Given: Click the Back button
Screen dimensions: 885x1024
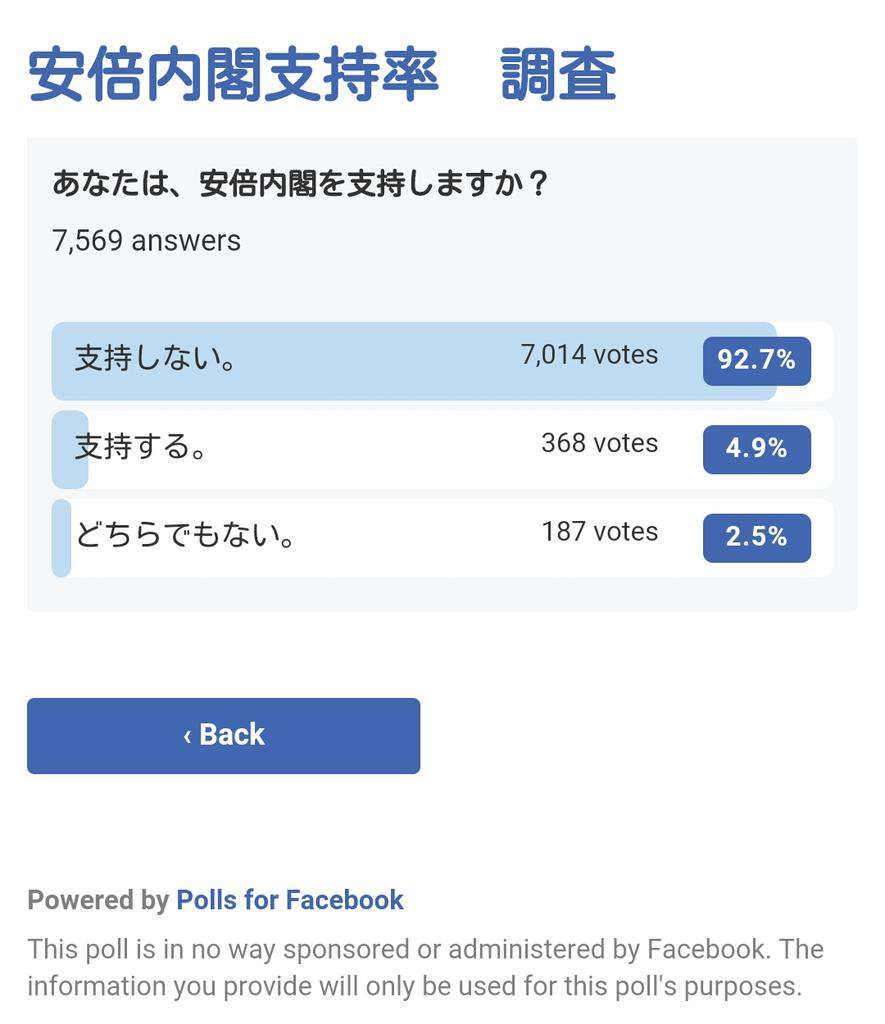Looking at the screenshot, I should [223, 736].
